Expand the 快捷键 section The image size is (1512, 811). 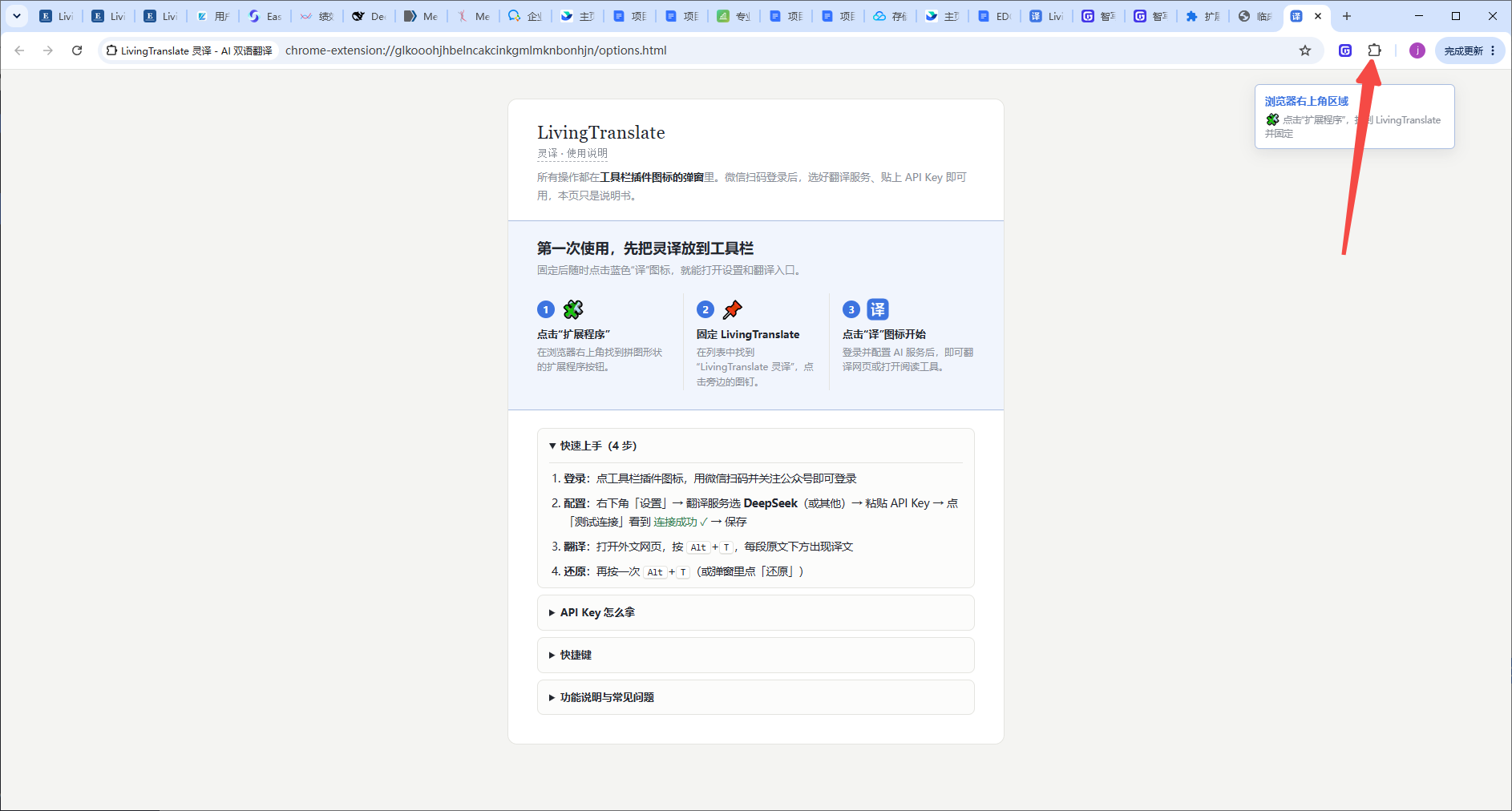(x=756, y=655)
